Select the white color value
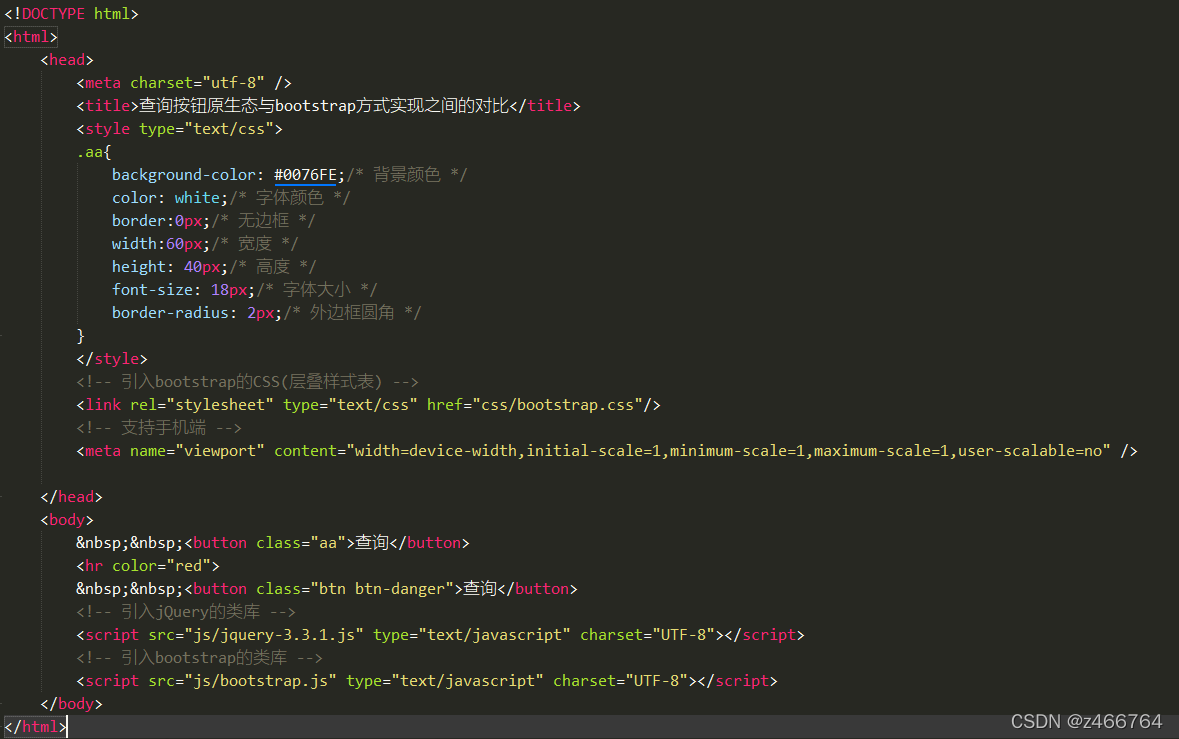 point(200,197)
